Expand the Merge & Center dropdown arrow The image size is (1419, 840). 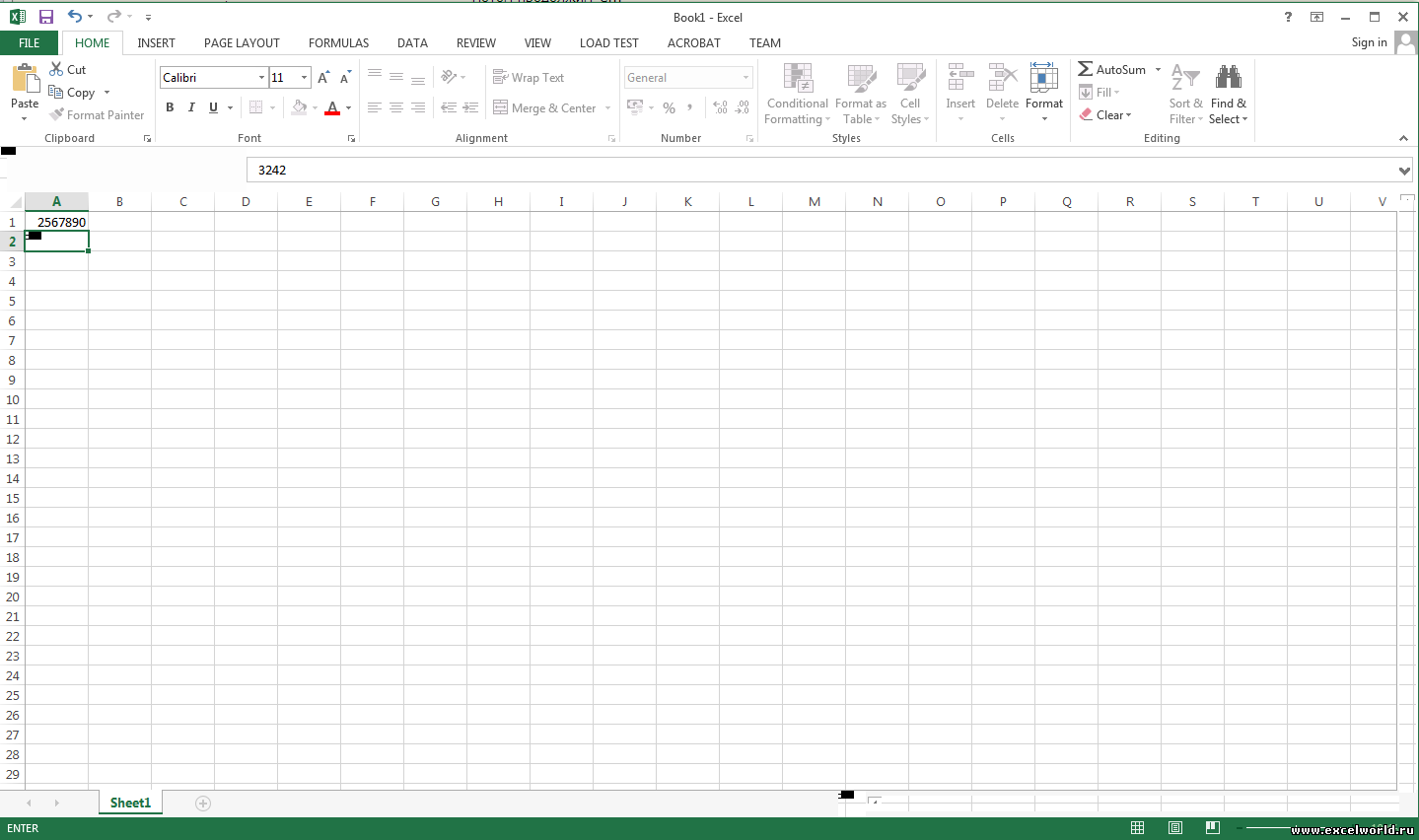click(x=607, y=107)
